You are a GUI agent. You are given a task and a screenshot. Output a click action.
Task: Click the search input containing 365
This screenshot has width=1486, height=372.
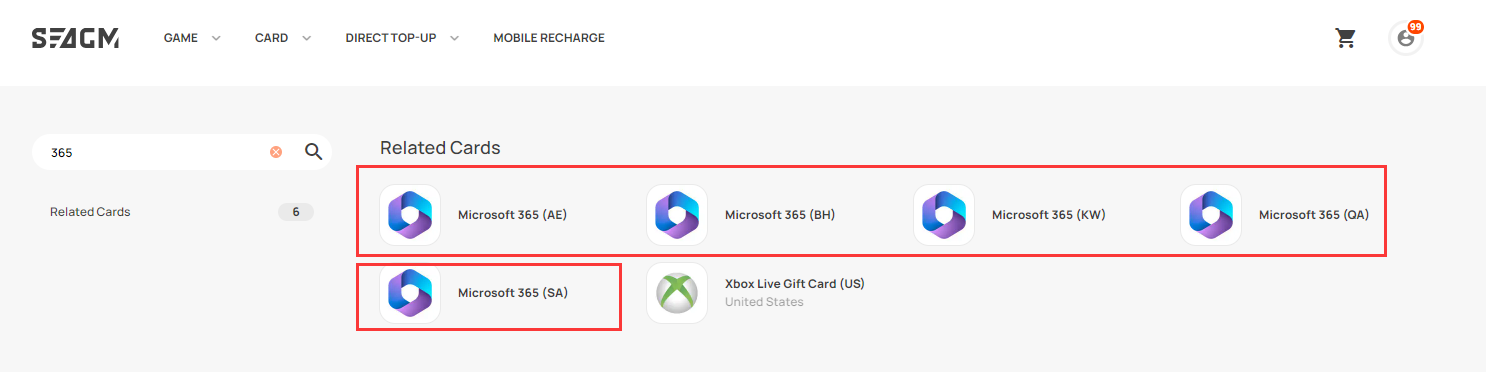[157, 153]
